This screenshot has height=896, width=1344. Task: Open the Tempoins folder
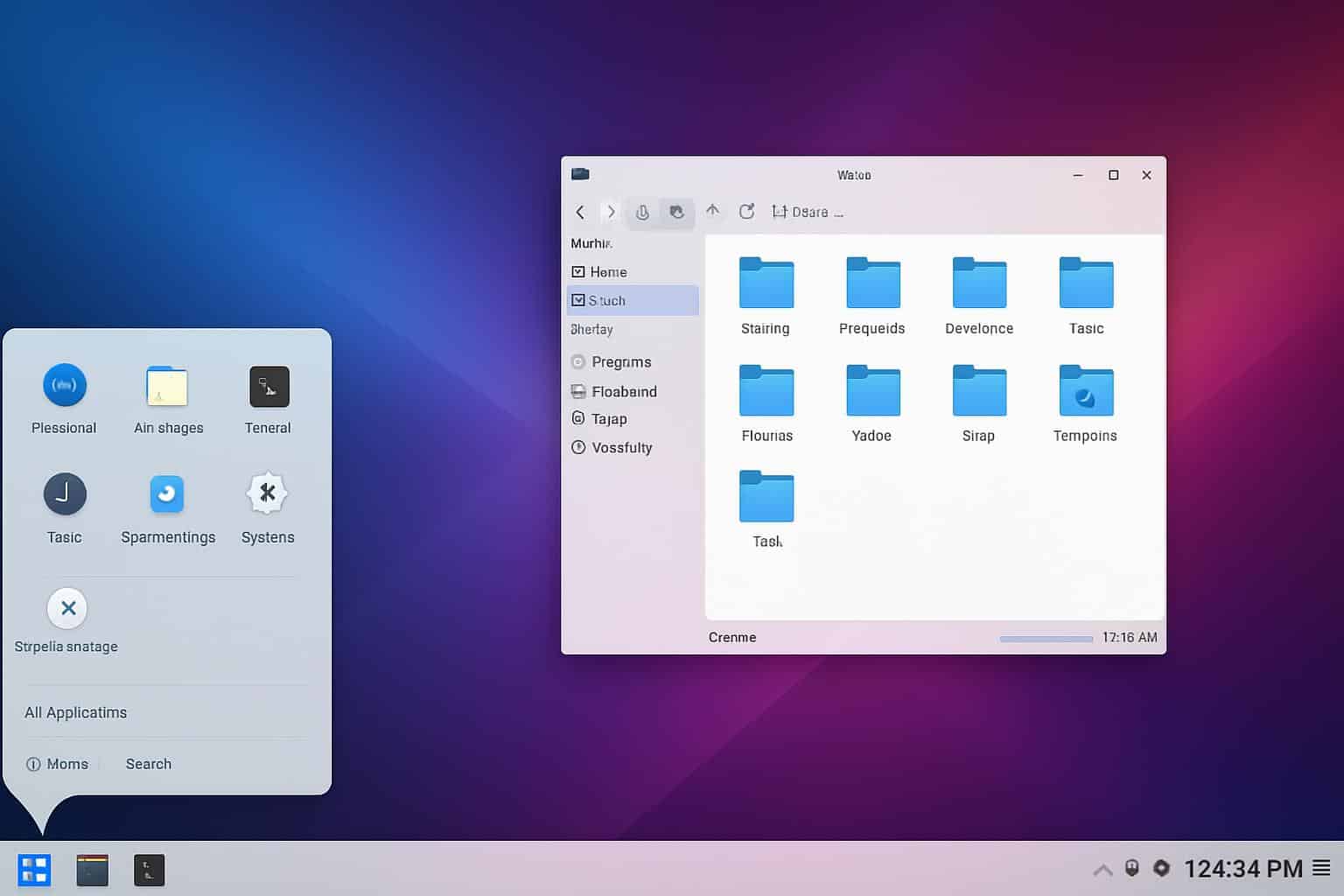1085,391
